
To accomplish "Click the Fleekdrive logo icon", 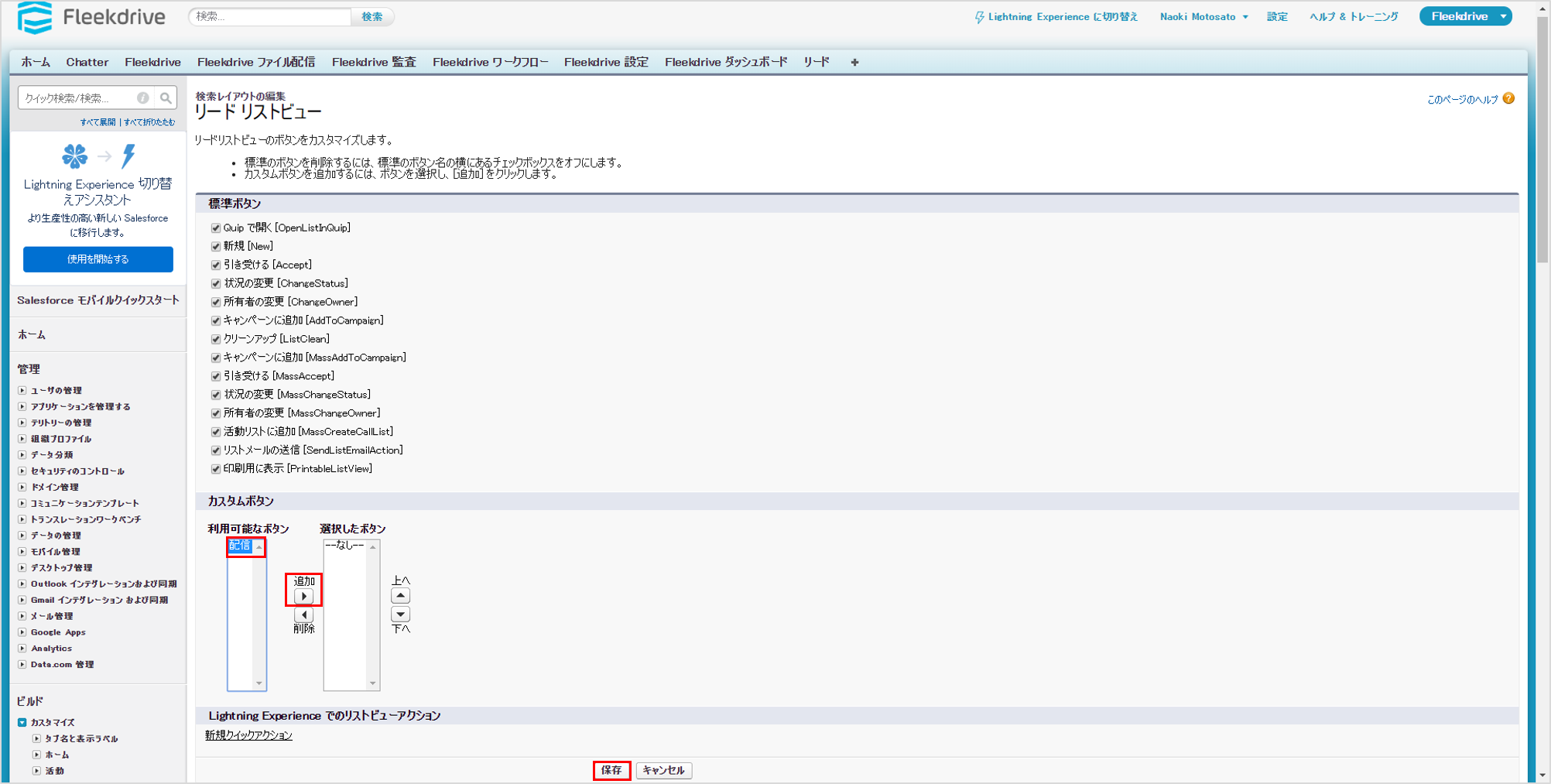I will point(35,17).
